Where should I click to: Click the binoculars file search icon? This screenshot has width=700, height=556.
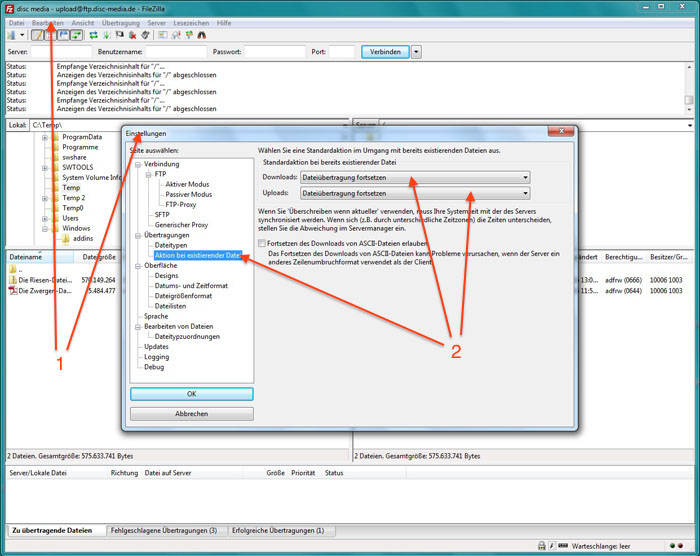click(x=202, y=35)
